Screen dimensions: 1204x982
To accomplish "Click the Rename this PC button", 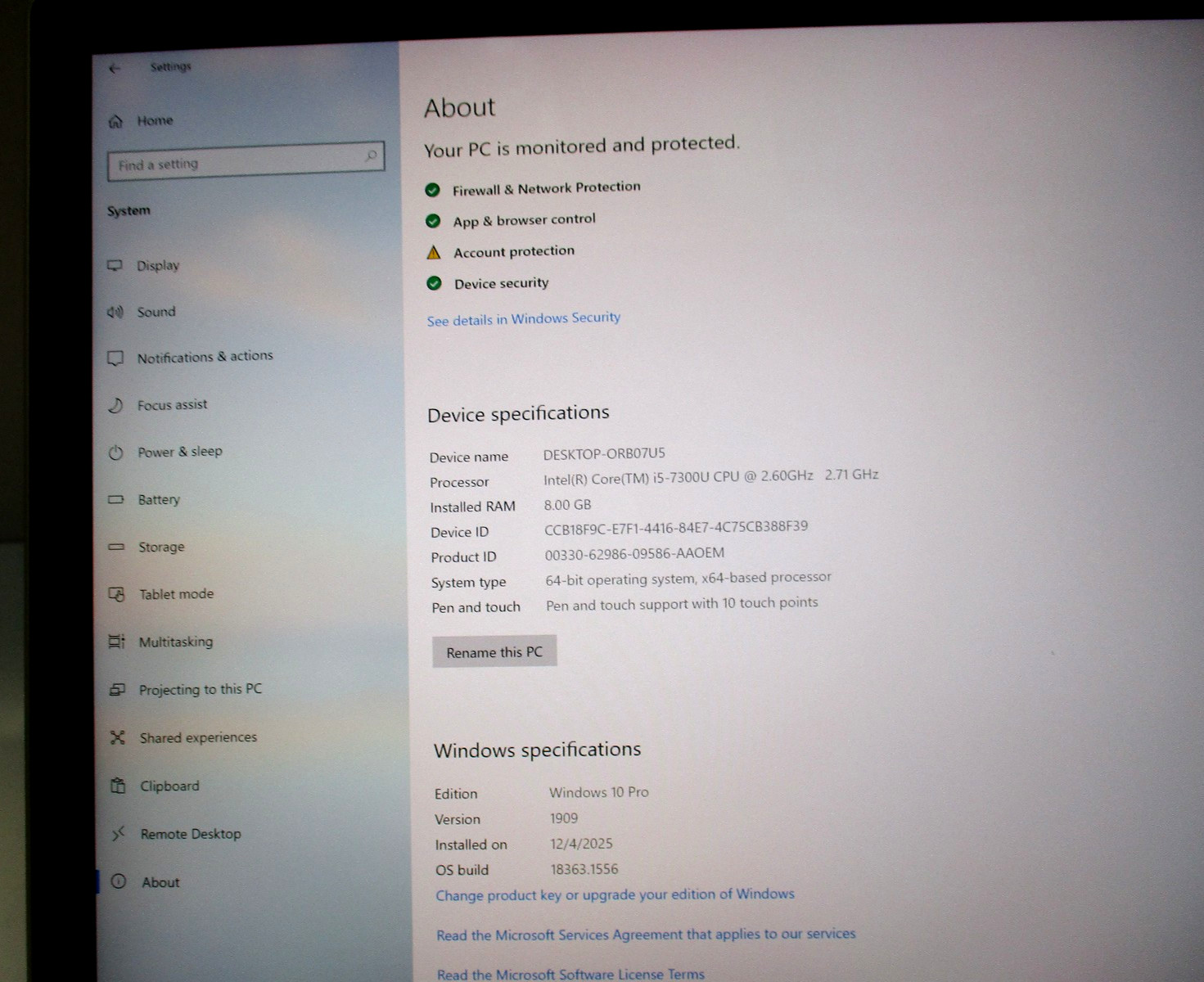I will pos(494,651).
